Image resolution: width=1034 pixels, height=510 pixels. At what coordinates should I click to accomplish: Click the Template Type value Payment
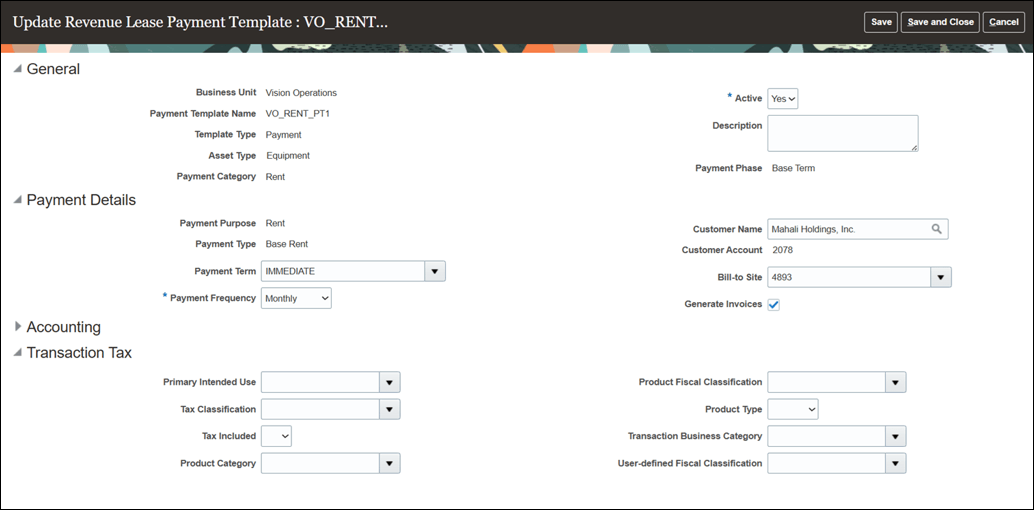pyautogui.click(x=284, y=135)
